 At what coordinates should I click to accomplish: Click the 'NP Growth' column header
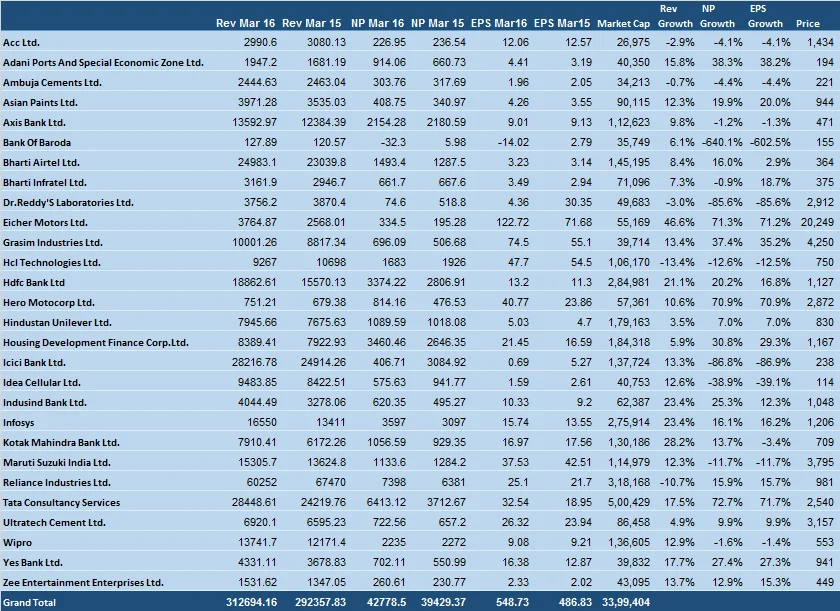pos(717,16)
